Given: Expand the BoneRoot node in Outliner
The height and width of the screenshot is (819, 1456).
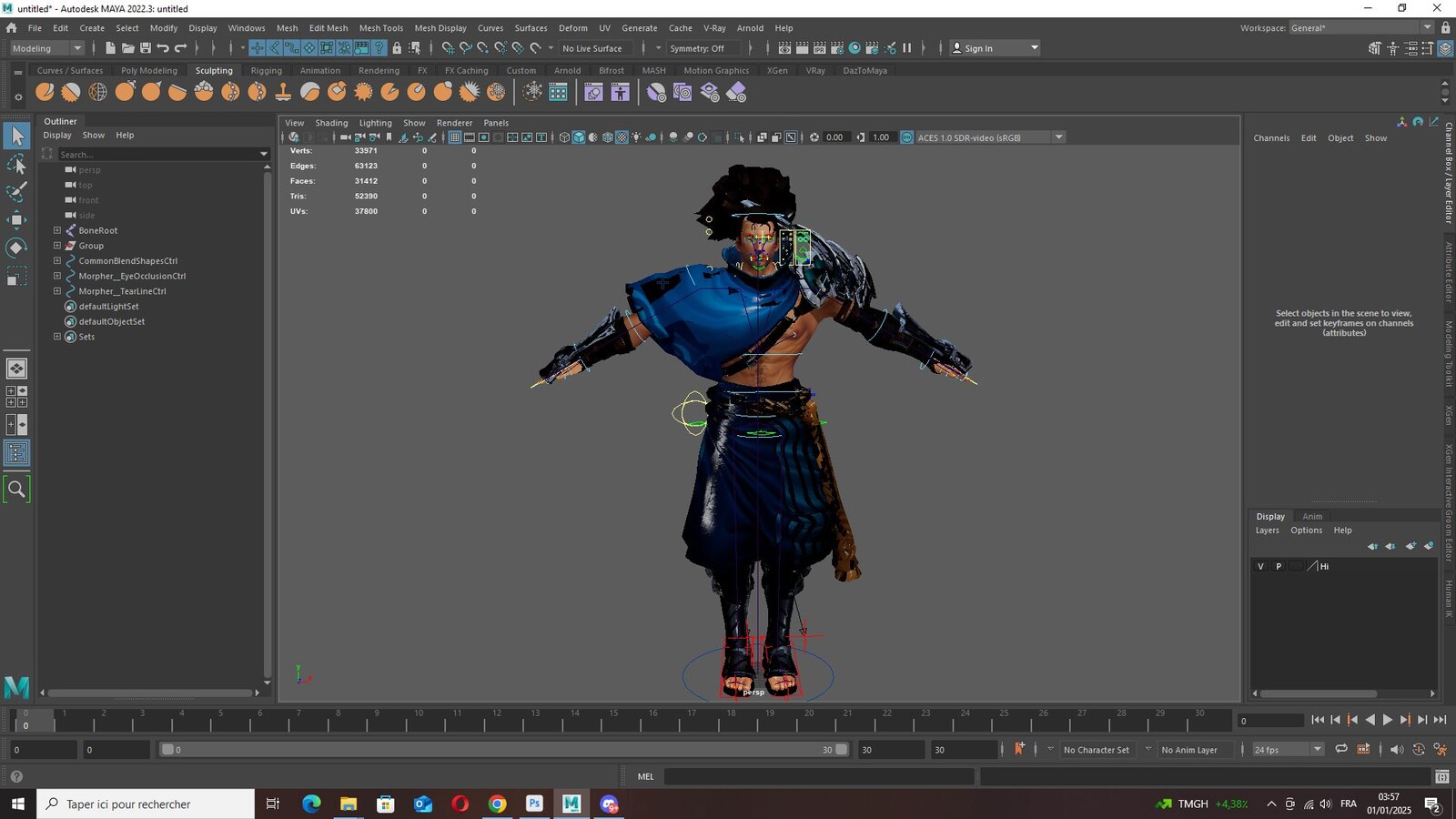Looking at the screenshot, I should coord(57,230).
